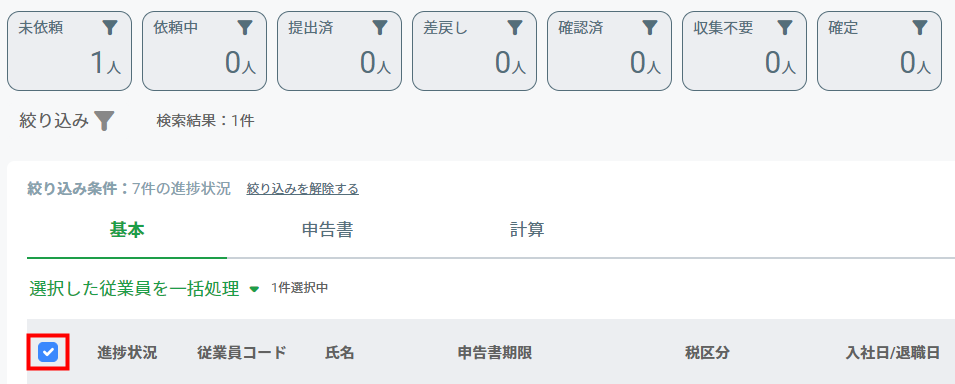
Task: Click the 未依頼 1人 status card
Action: (x=69, y=51)
